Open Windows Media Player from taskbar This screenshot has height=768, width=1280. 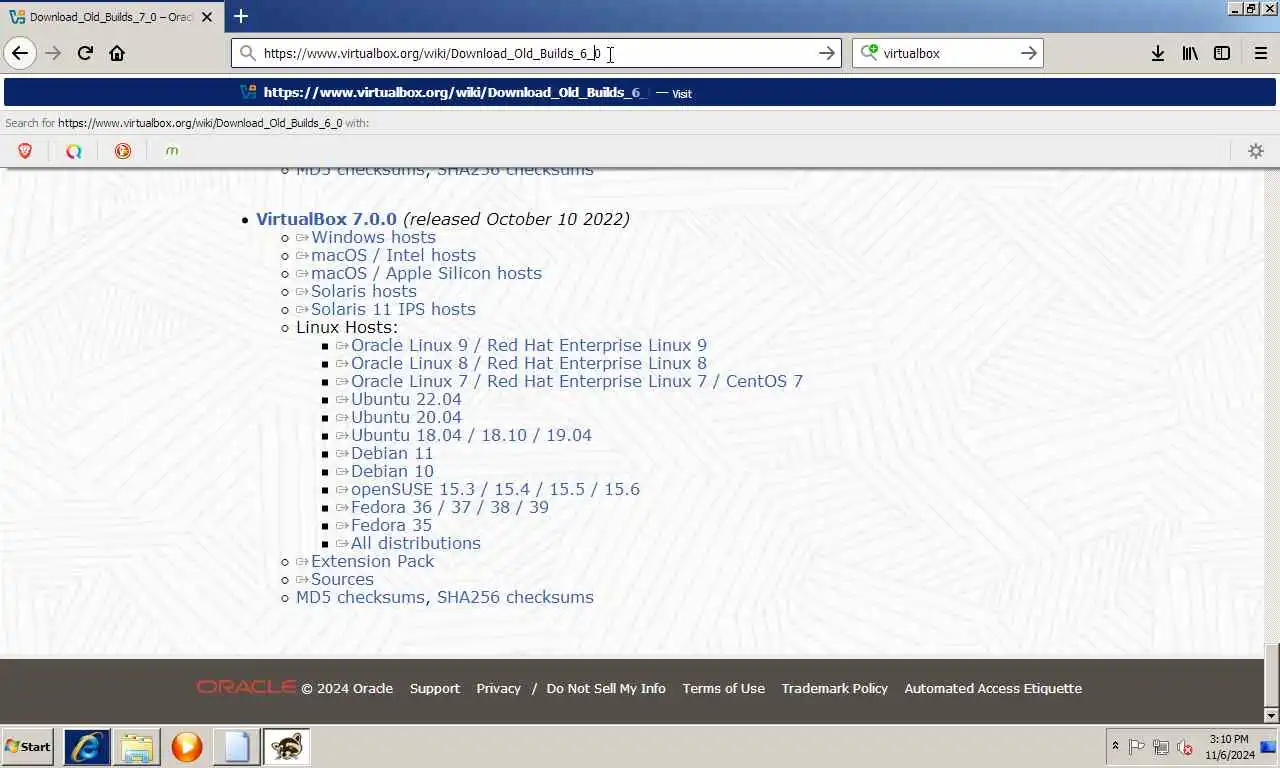[x=186, y=746]
